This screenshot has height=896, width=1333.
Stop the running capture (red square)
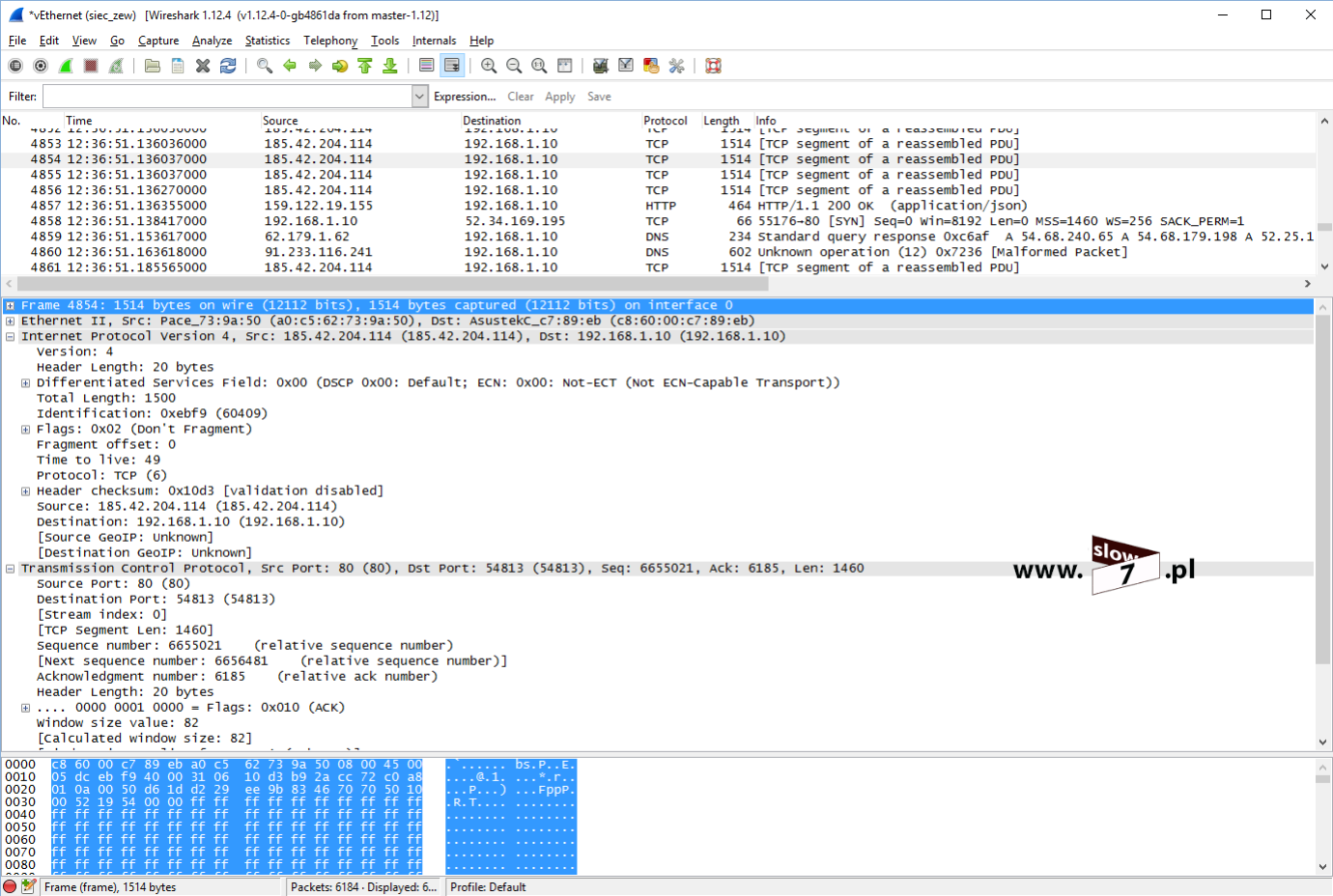(91, 66)
